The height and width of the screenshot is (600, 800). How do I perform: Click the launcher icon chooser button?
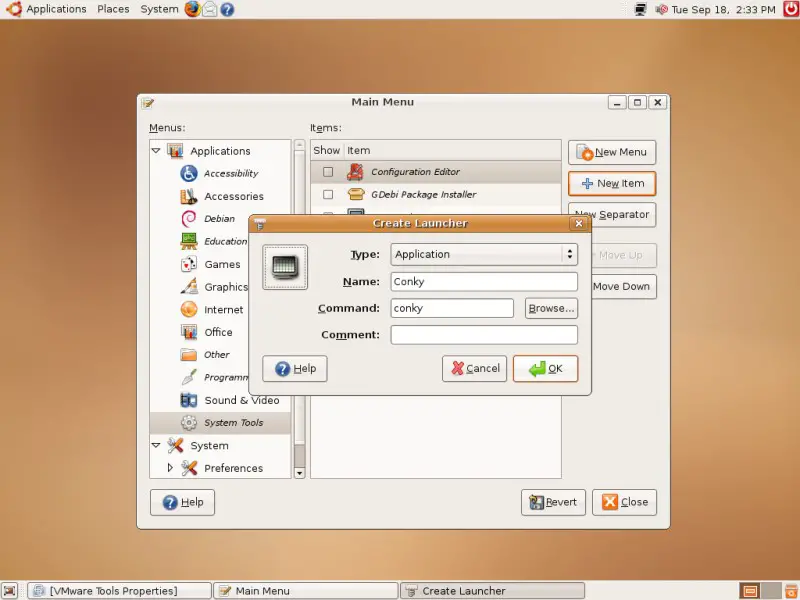[285, 267]
